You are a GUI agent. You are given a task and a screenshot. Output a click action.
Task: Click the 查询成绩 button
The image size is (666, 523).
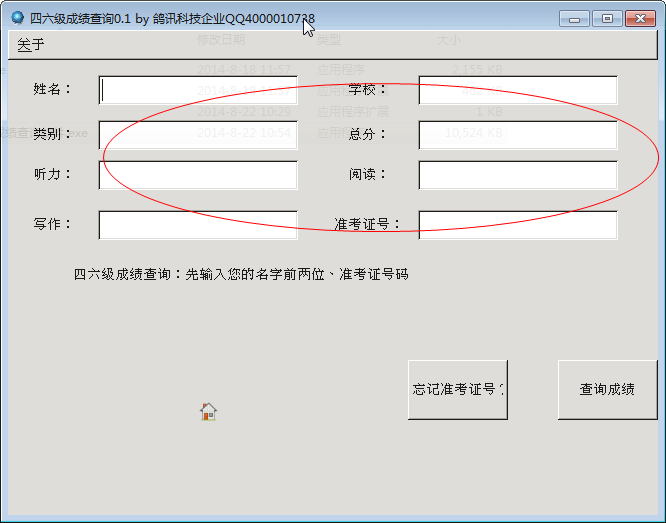point(607,390)
